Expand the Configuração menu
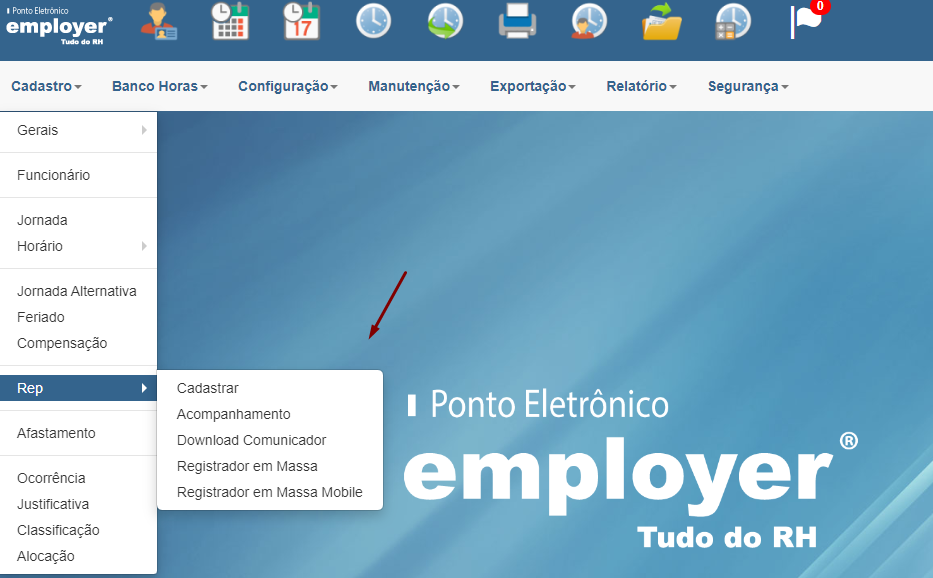Screen dimensions: 933x578 coord(288,86)
